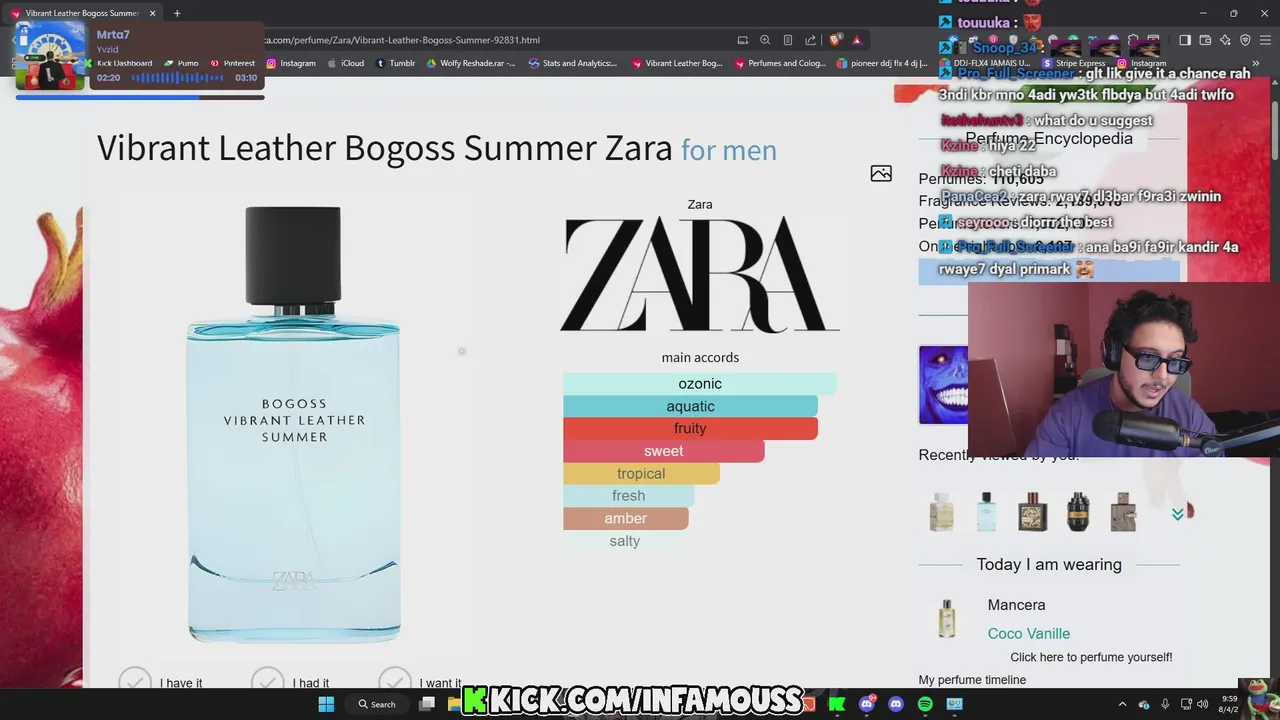Open the pioneer ddj flx 4 bookmark
Viewport: 1280px width, 720px height.
coord(883,63)
